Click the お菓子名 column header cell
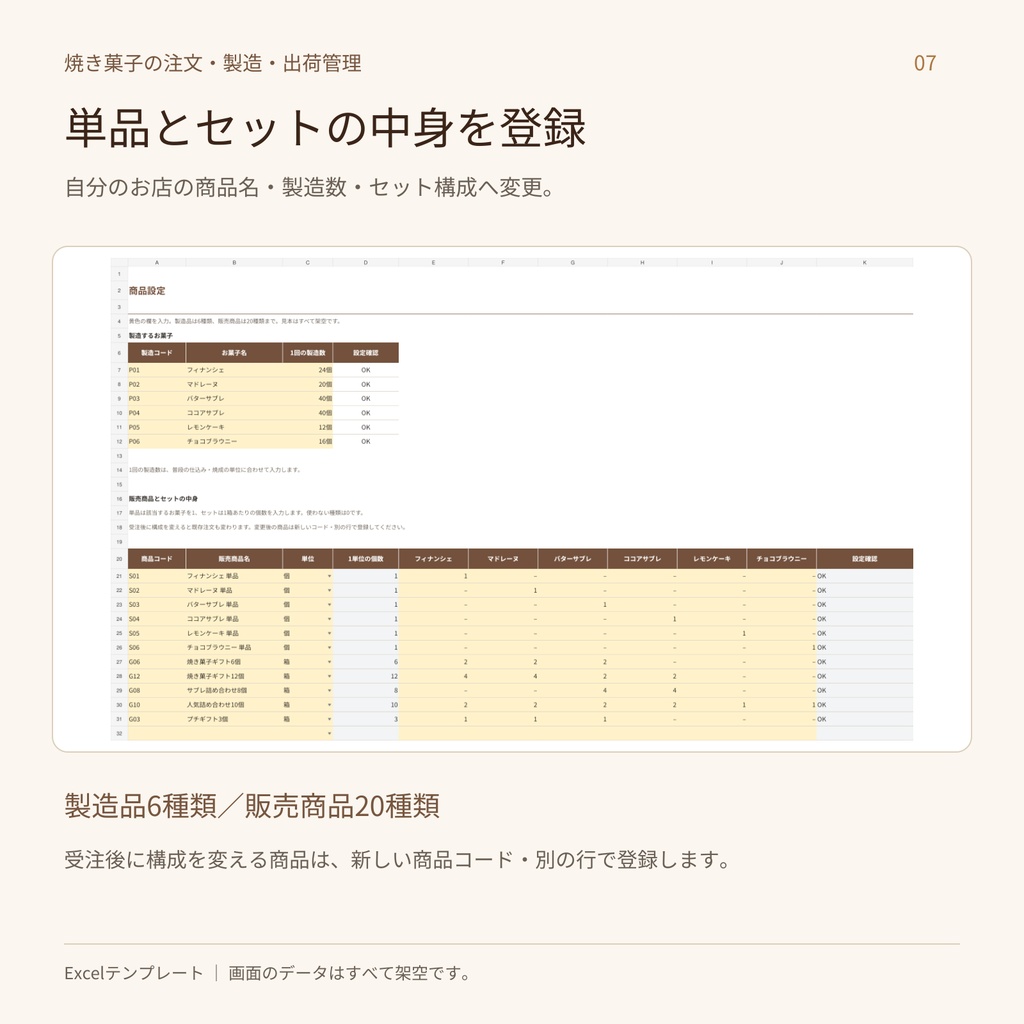 234,353
